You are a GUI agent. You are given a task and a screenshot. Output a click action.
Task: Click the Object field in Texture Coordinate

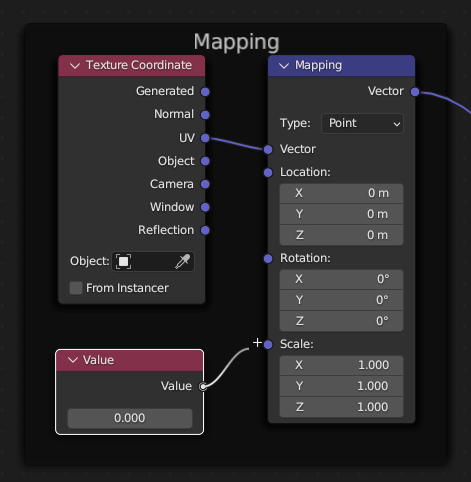click(x=153, y=261)
